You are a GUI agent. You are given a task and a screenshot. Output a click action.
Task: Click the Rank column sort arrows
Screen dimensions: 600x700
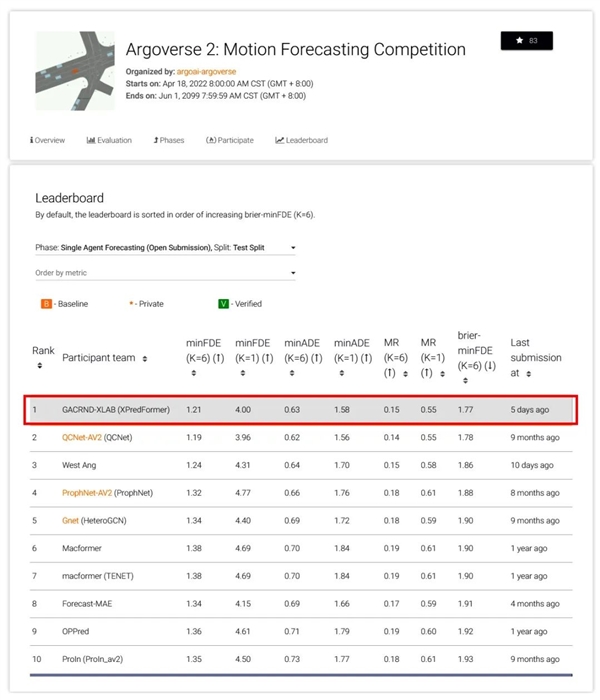tap(40, 366)
